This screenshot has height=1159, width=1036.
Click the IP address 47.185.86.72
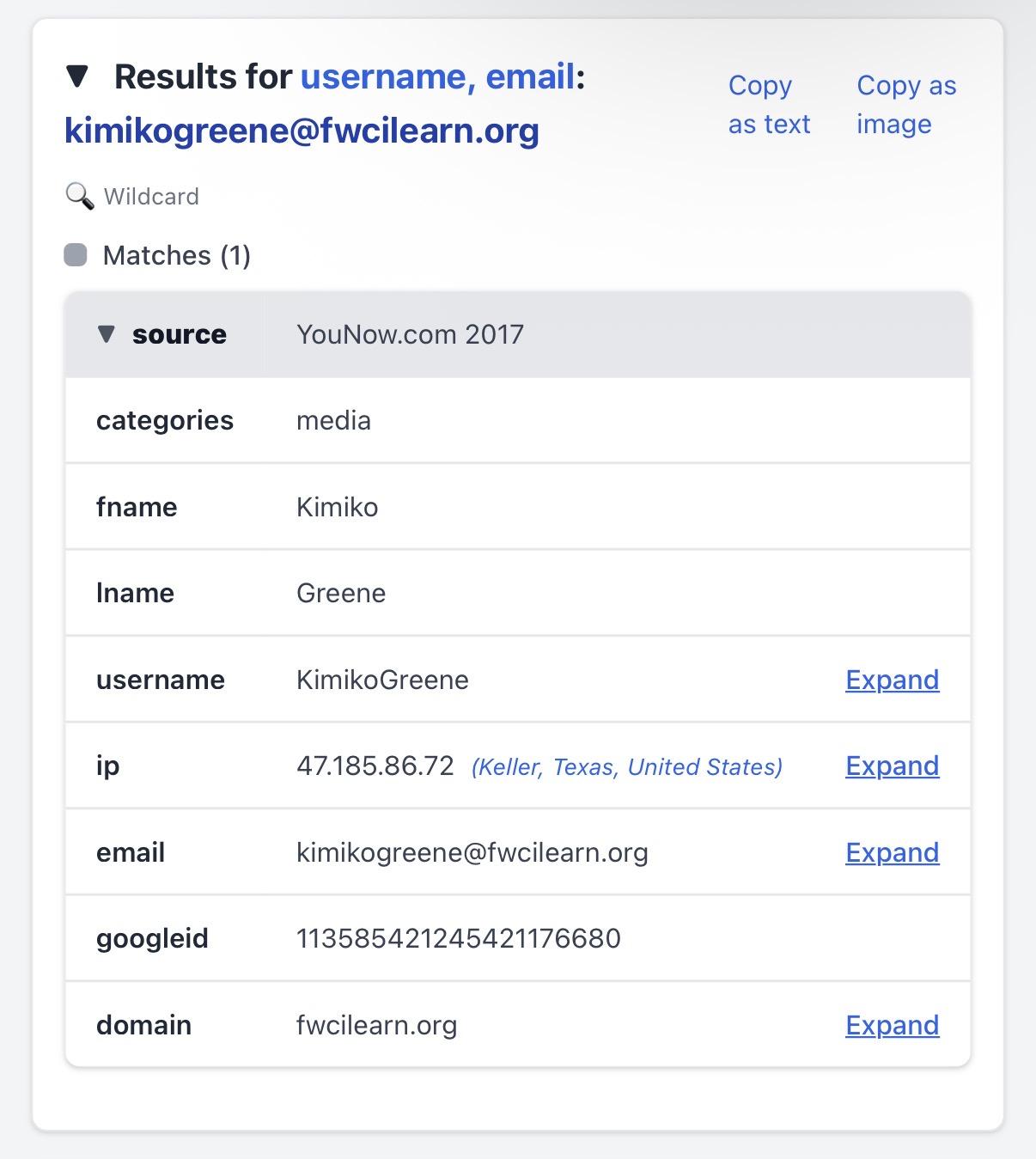click(x=375, y=766)
